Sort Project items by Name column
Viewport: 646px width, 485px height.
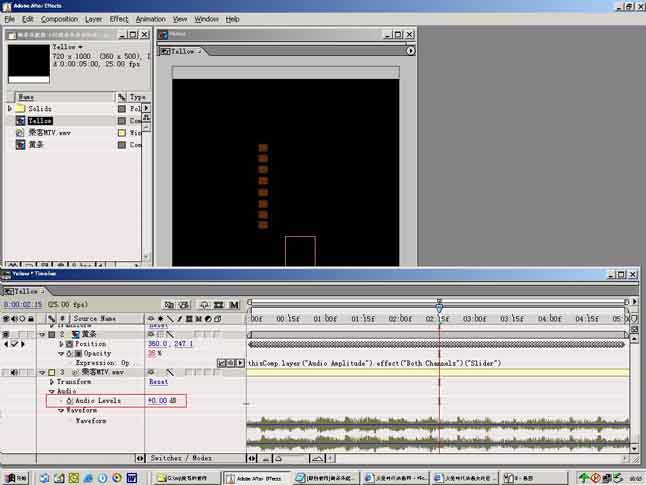tap(65, 97)
